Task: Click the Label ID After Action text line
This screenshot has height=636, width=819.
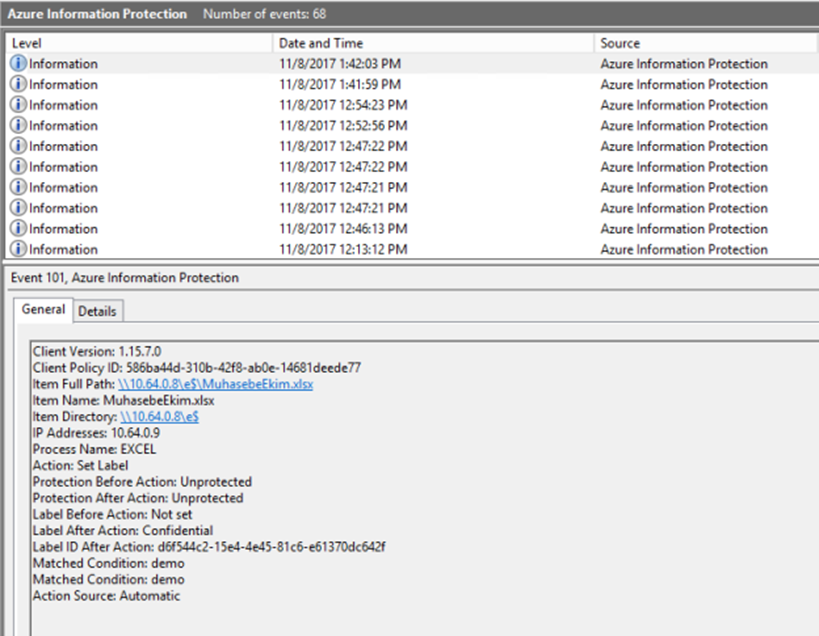Action: (209, 547)
